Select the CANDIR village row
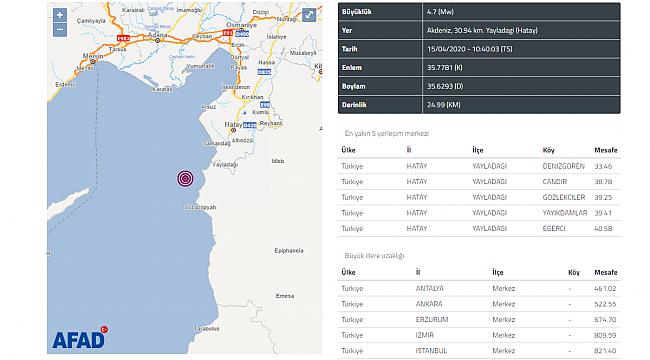Image resolution: width=650 pixels, height=360 pixels. point(479,182)
